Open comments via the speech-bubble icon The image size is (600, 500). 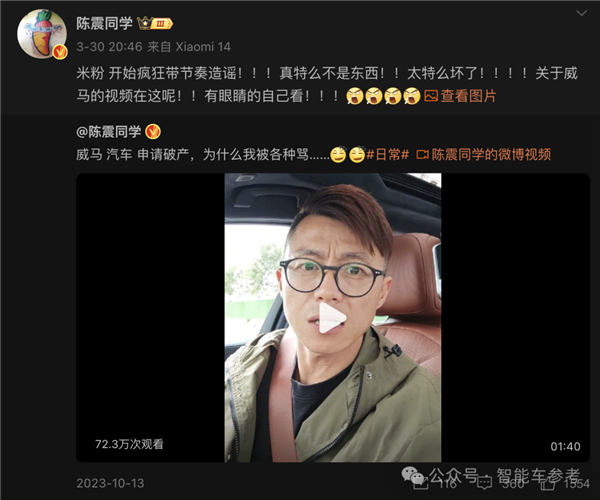[x=484, y=483]
